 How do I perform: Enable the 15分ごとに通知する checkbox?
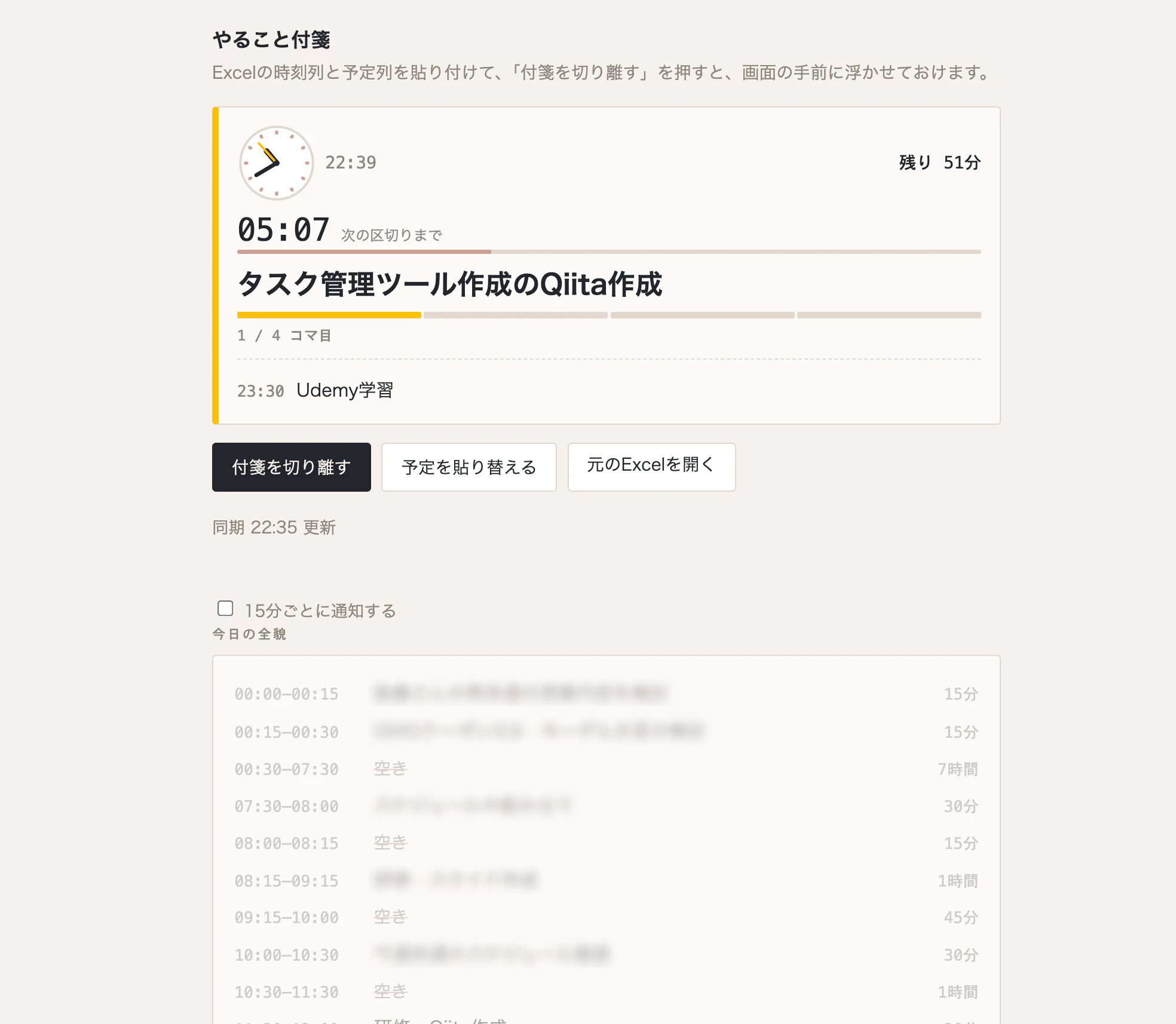(225, 609)
